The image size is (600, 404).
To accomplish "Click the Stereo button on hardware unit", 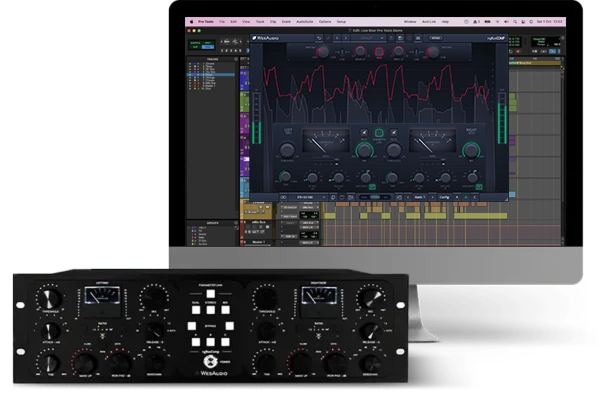I will (210, 310).
